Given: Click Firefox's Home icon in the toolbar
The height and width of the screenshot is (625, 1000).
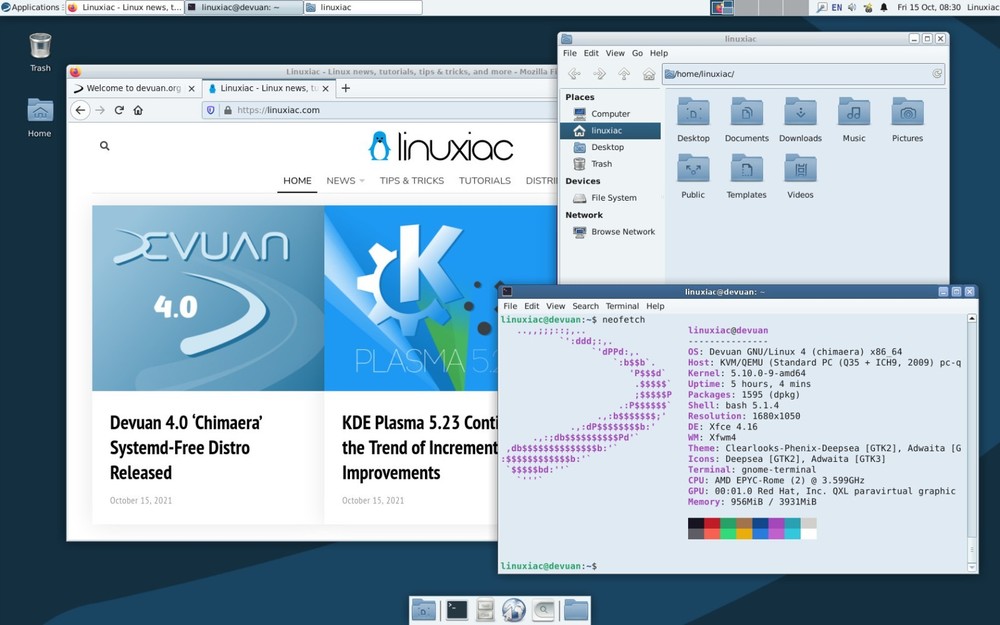Looking at the screenshot, I should [137, 110].
